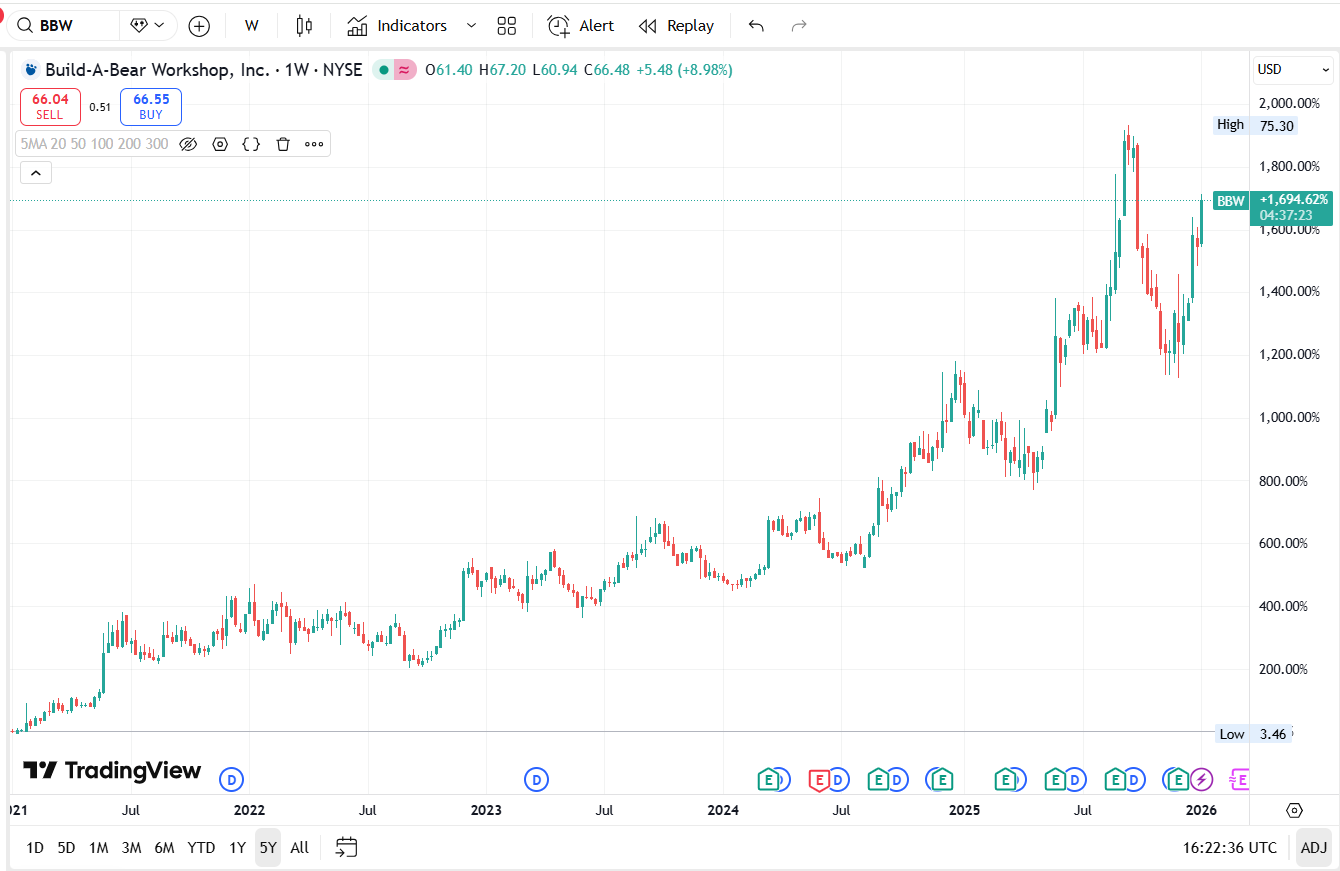Select the 5Y time range
The height and width of the screenshot is (871, 1340).
click(268, 848)
